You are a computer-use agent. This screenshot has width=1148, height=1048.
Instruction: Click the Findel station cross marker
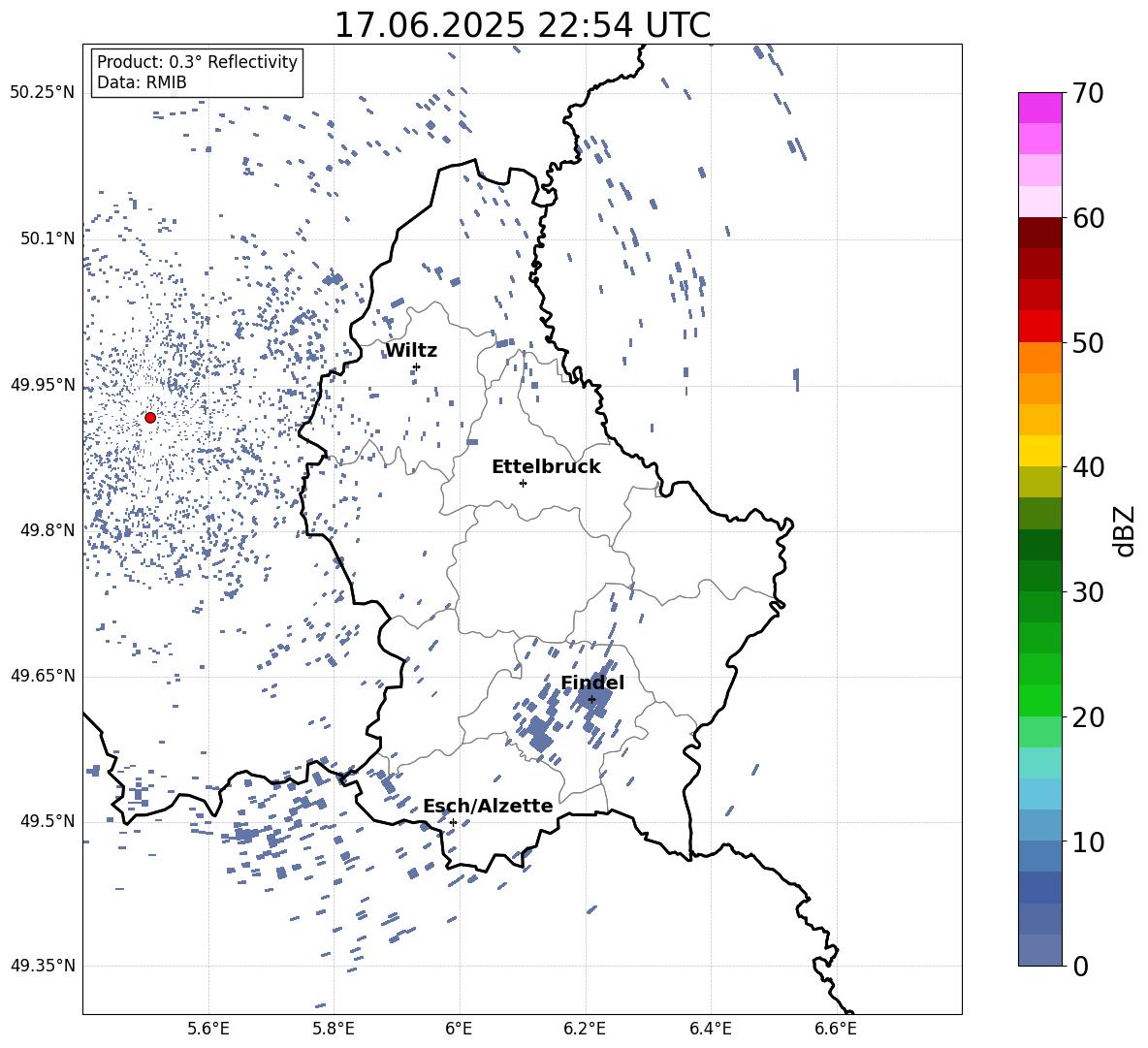coord(591,699)
